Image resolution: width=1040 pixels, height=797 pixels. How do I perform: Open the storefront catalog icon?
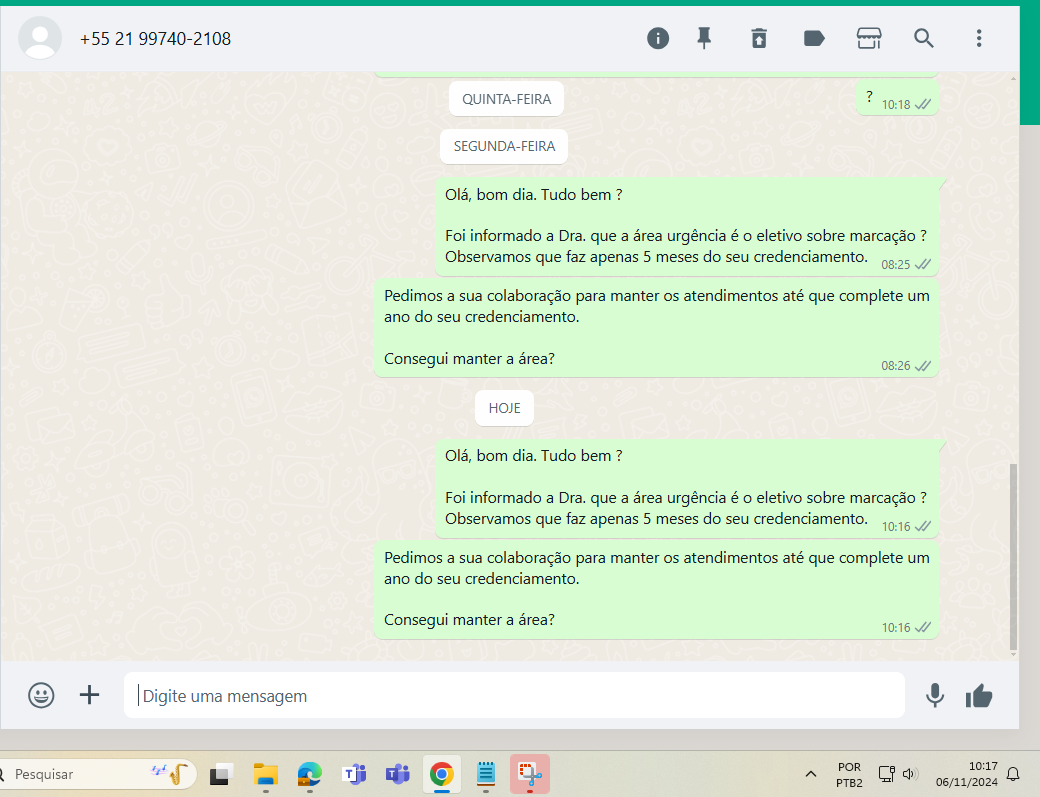pos(869,38)
